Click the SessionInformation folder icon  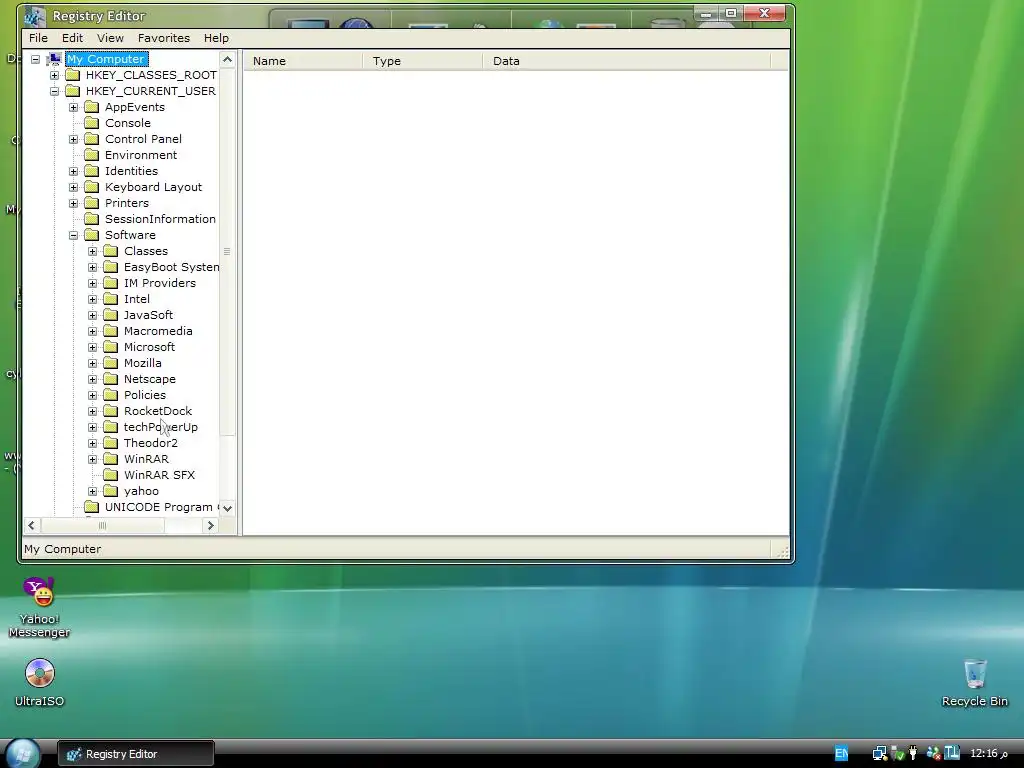point(92,219)
